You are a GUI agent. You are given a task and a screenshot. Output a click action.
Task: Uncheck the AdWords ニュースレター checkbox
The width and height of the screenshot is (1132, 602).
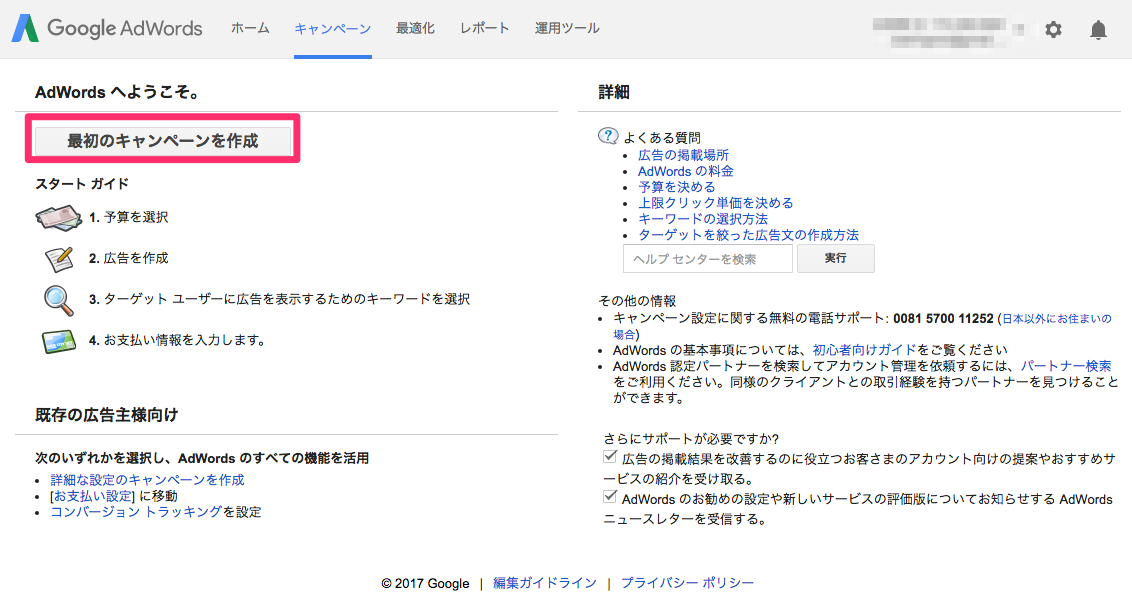tap(610, 497)
